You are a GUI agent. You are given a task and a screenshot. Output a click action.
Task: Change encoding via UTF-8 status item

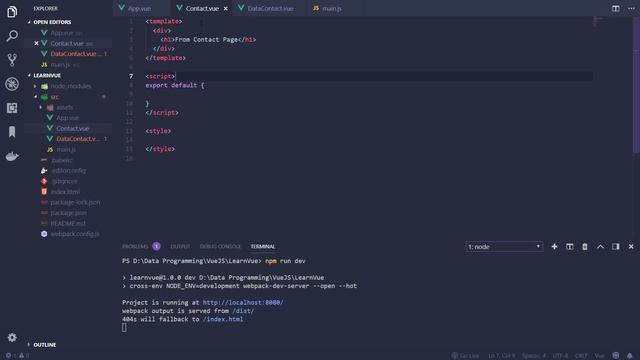pos(560,356)
